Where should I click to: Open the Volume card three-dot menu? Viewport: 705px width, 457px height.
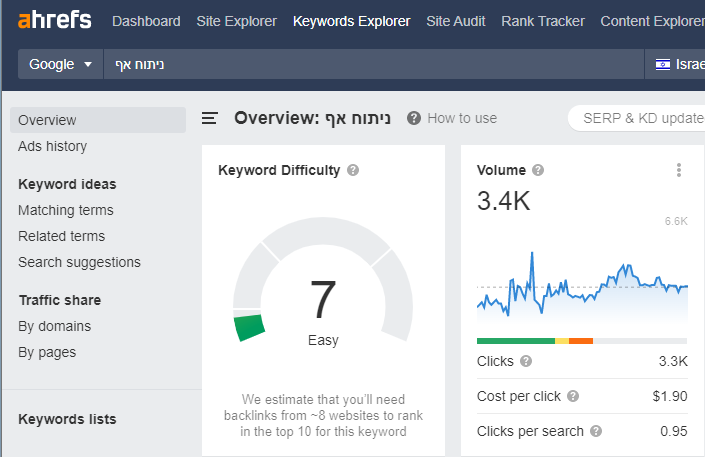click(x=679, y=170)
